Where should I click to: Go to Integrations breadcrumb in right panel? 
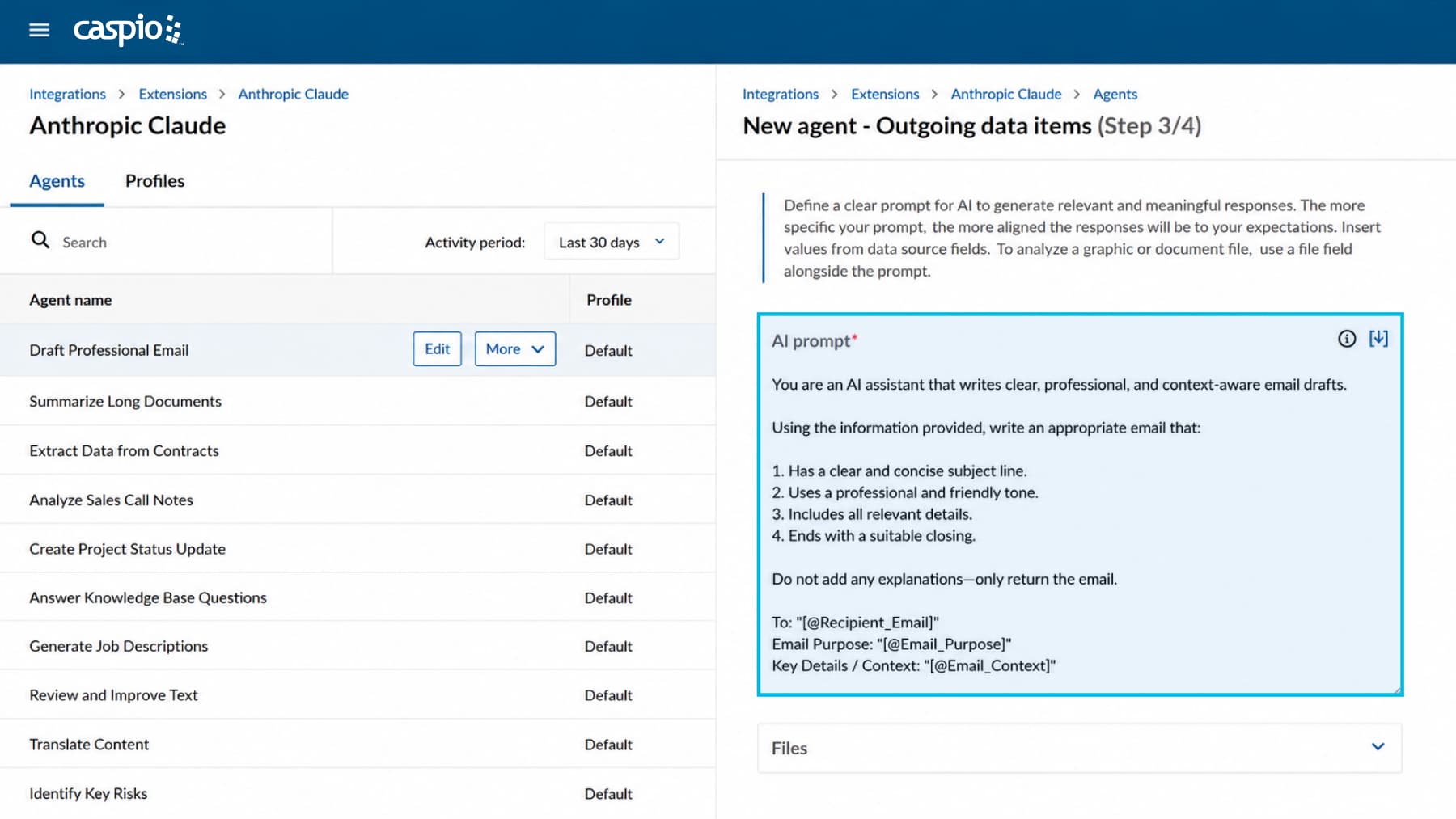[x=781, y=95]
